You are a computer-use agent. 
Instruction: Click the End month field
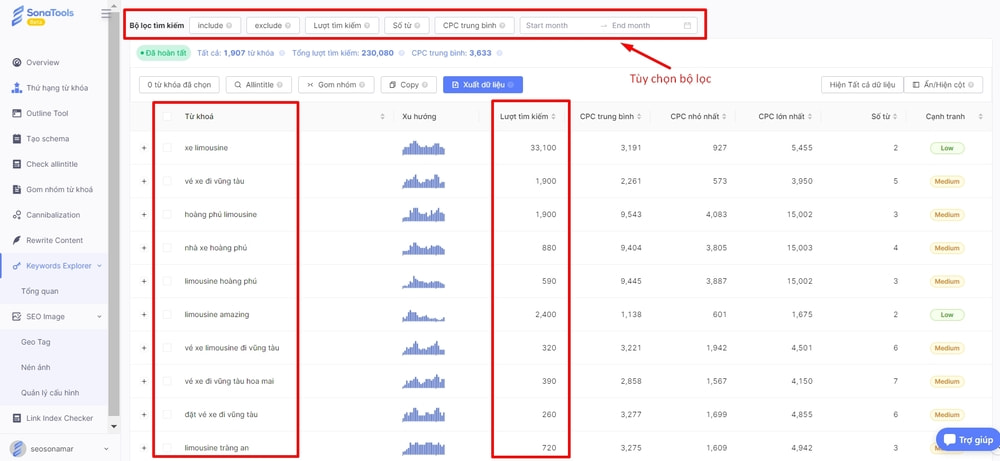[x=644, y=26]
